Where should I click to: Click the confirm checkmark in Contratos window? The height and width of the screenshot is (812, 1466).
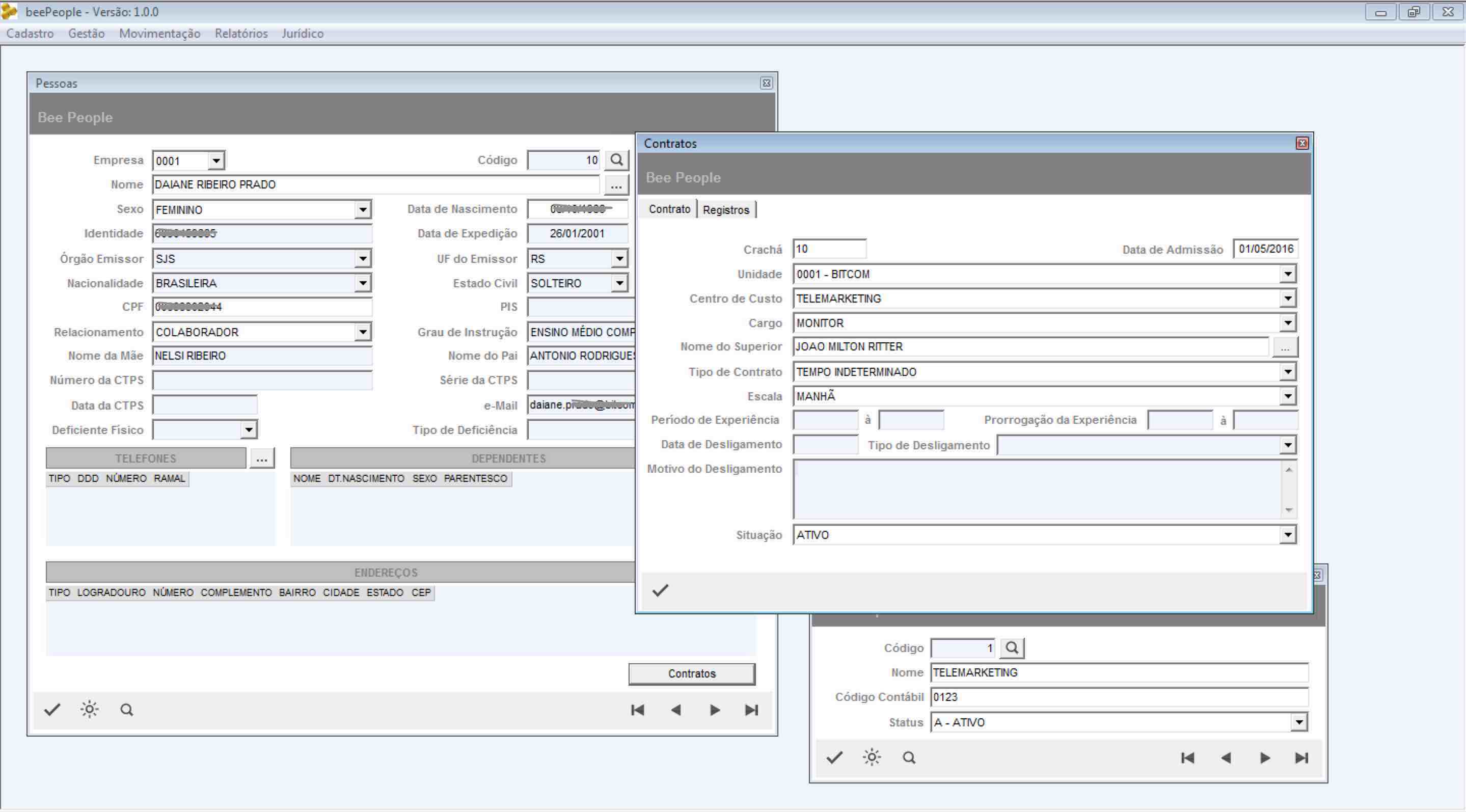(x=660, y=590)
